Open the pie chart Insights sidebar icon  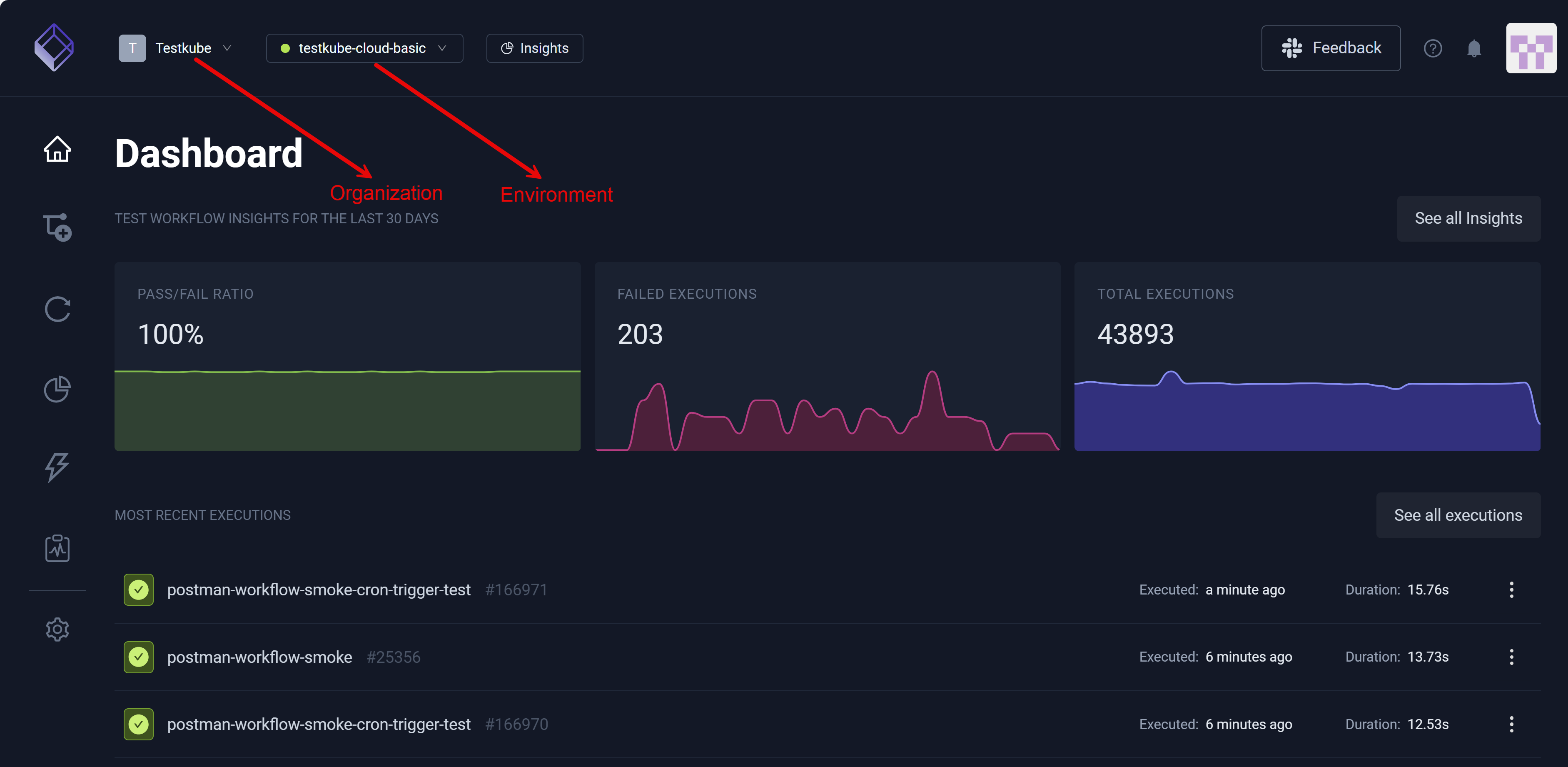[x=57, y=390]
